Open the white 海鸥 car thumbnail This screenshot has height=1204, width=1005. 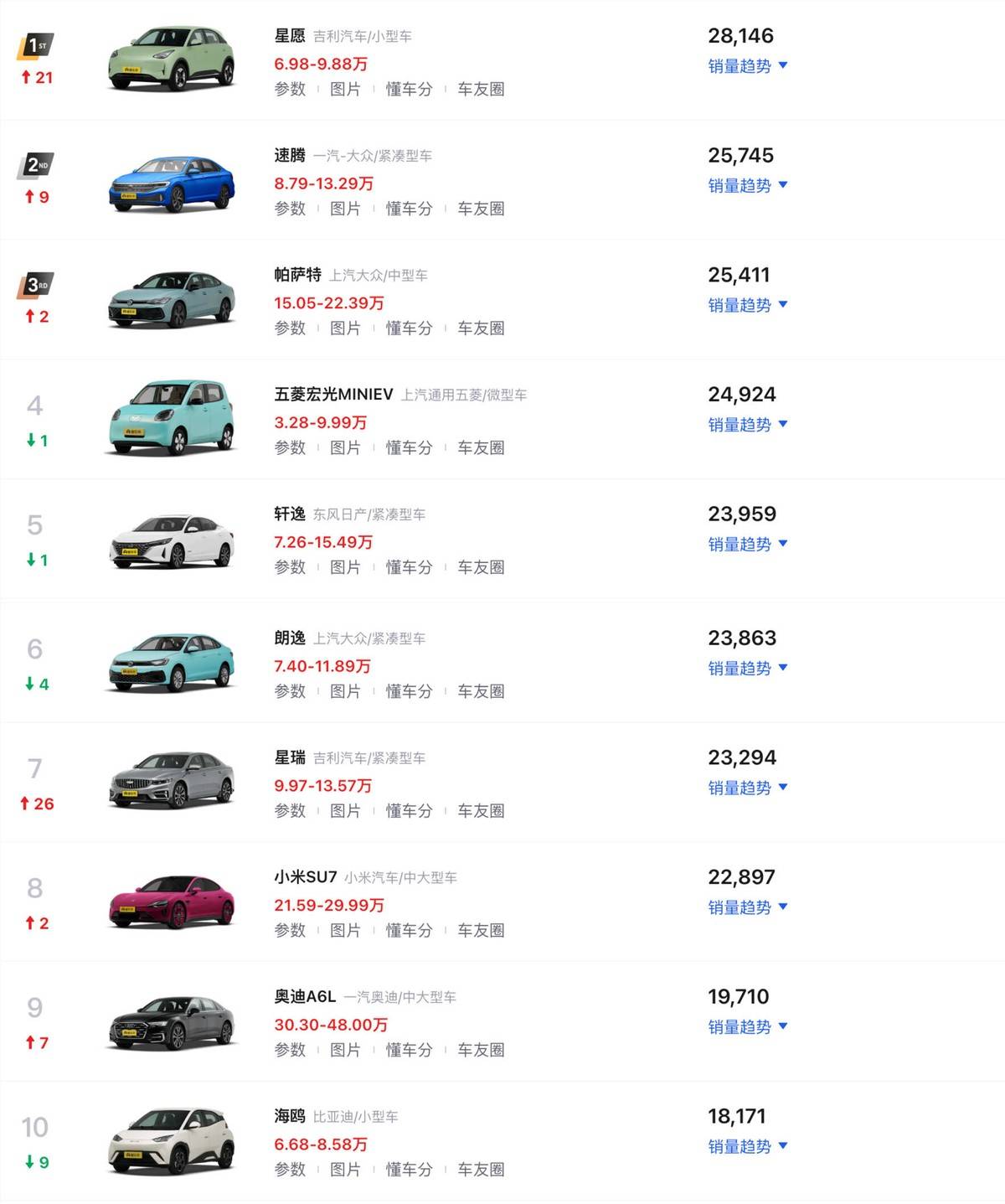(x=172, y=1140)
